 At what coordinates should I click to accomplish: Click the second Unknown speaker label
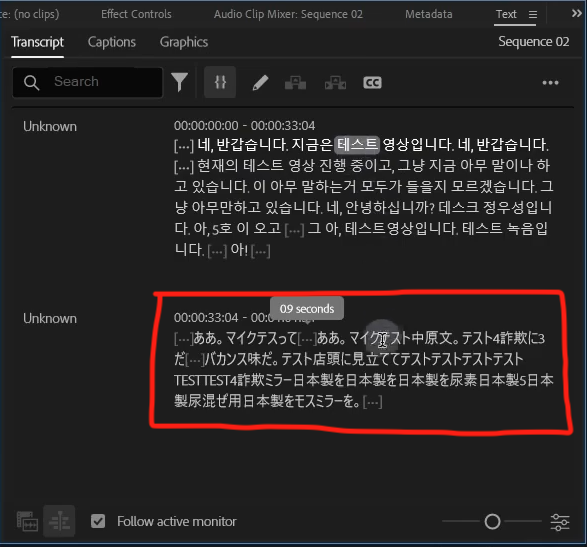[x=50, y=319]
